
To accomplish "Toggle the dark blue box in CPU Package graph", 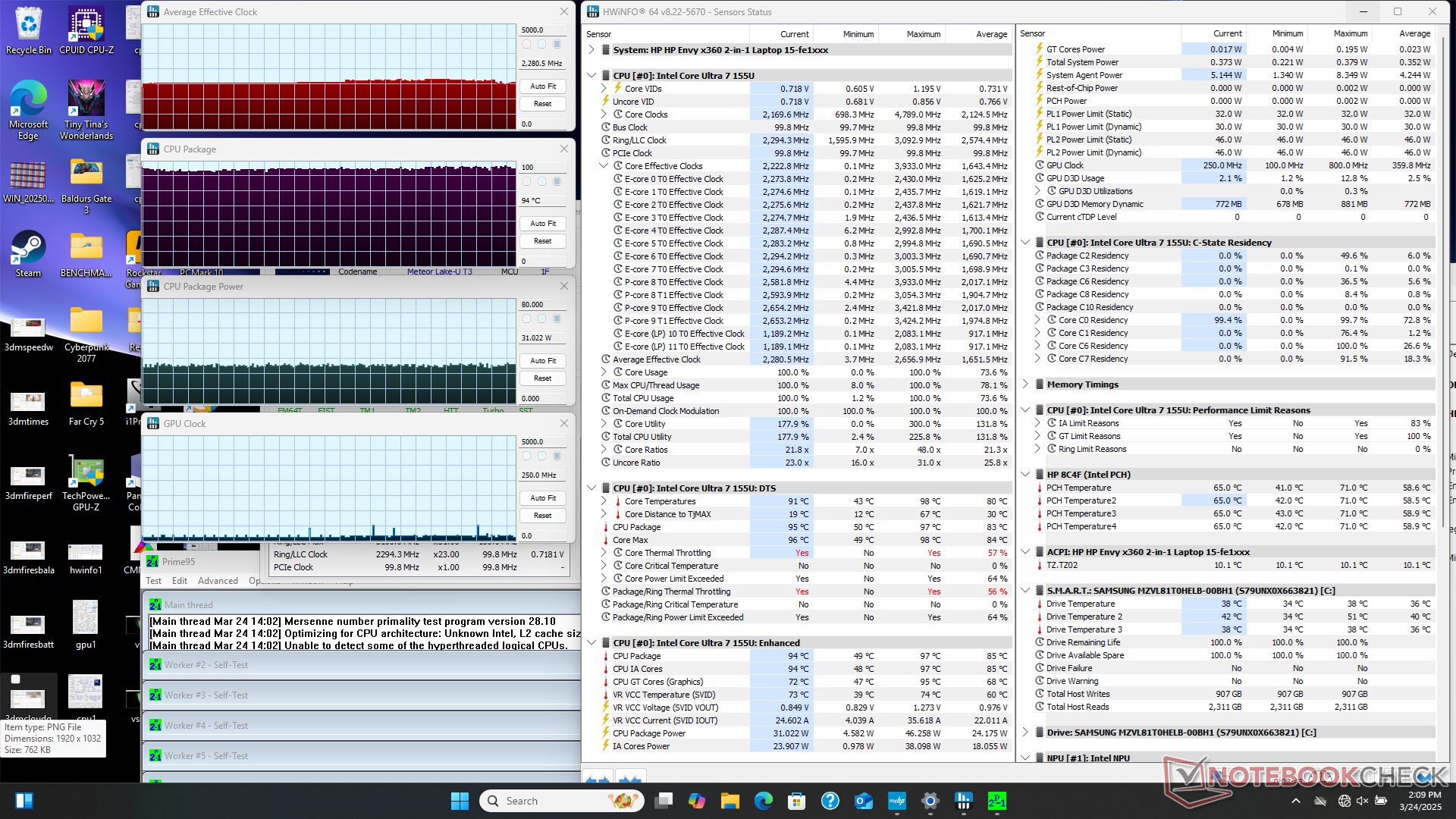I will tap(557, 182).
